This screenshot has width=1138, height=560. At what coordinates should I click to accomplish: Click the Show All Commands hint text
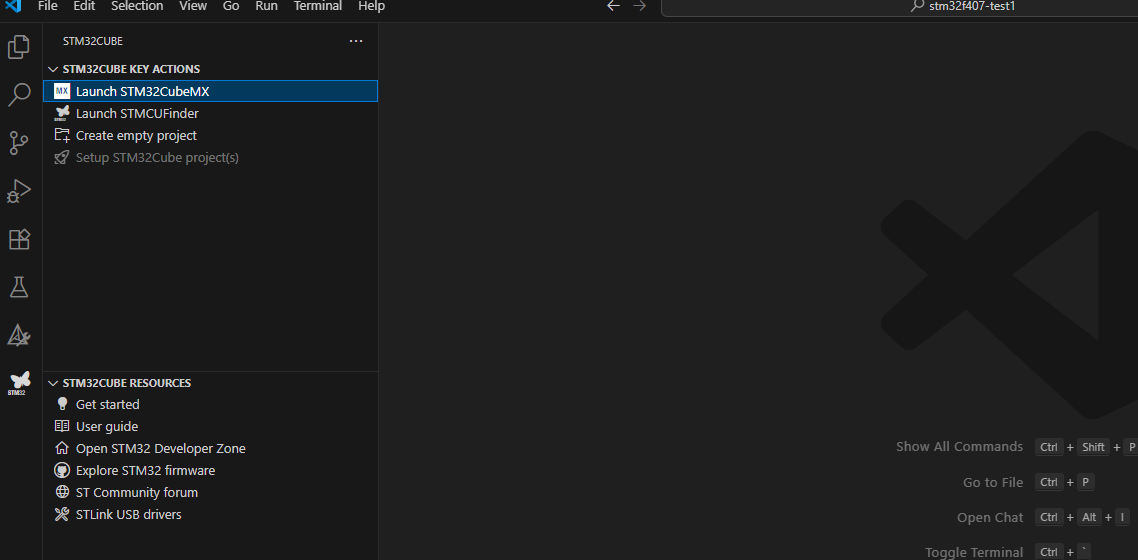pos(959,447)
